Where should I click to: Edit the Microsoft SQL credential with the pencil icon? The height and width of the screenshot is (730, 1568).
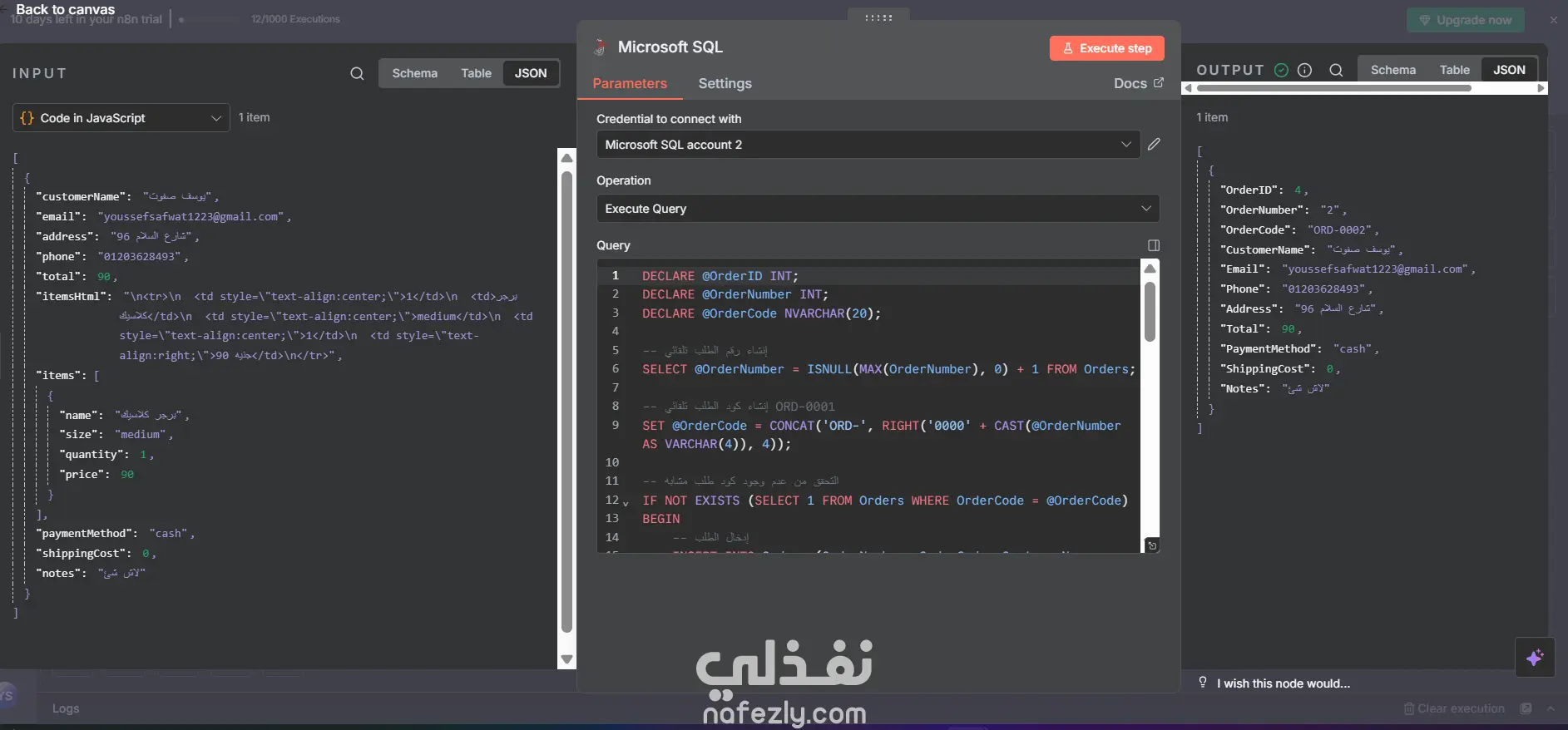[x=1154, y=144]
